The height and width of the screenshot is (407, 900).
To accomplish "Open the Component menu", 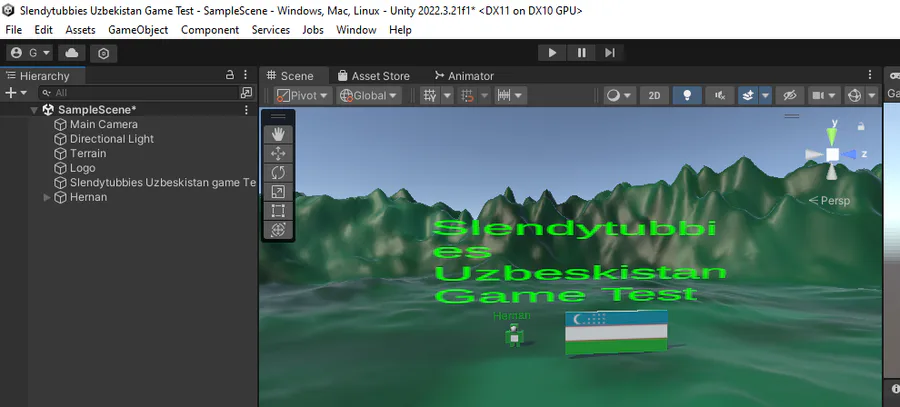I will pyautogui.click(x=210, y=30).
